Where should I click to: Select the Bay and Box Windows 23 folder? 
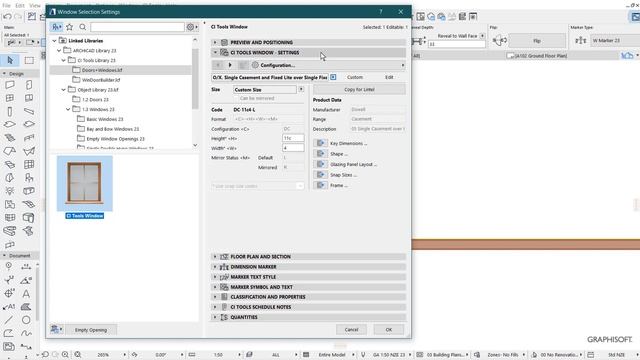(x=113, y=129)
